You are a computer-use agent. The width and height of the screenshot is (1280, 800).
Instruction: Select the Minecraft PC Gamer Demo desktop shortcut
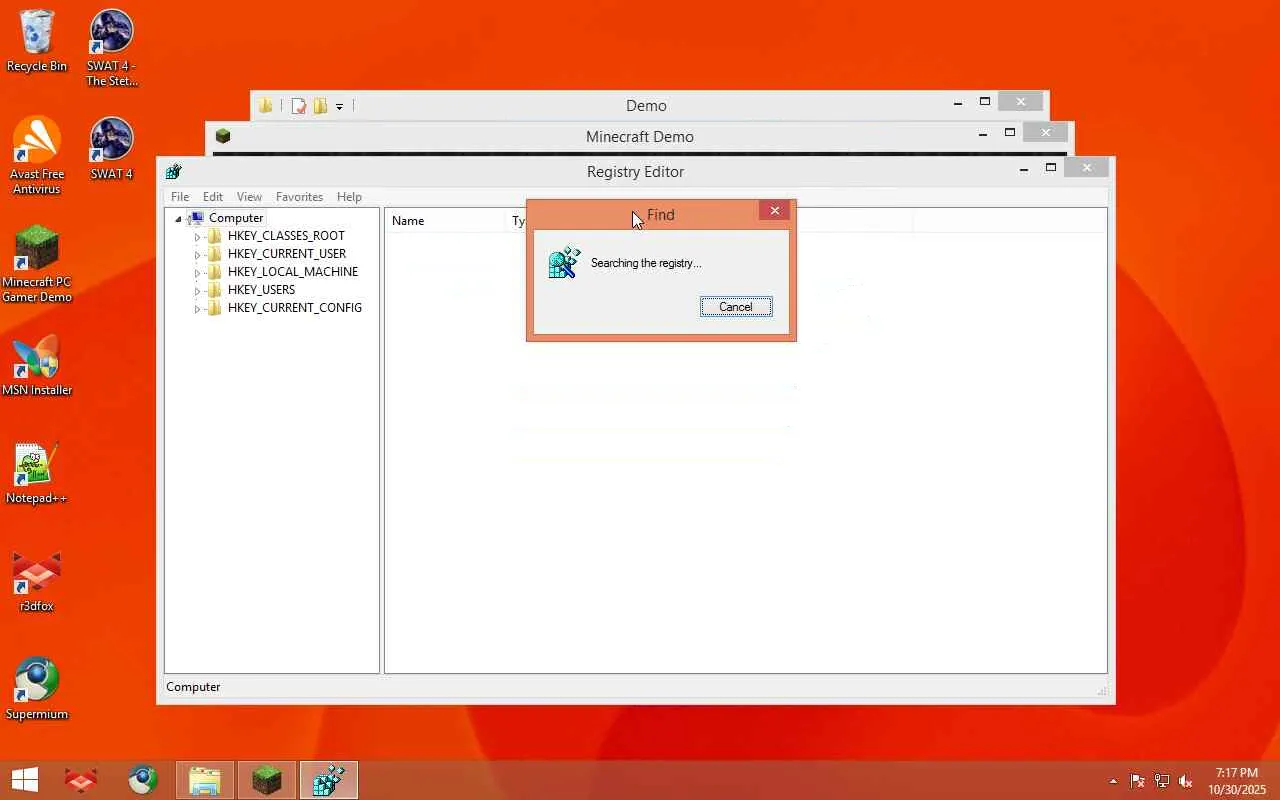tap(37, 264)
